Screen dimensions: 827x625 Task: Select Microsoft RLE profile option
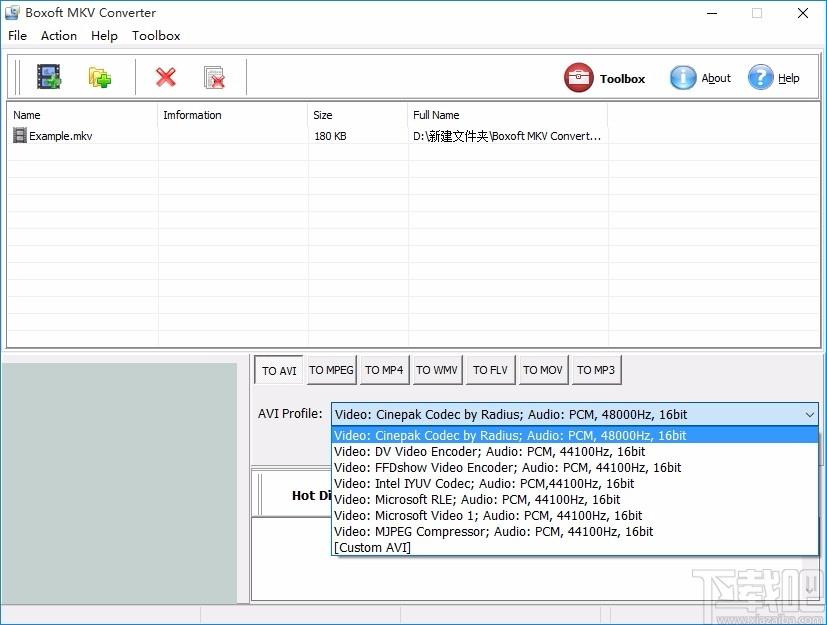click(x=575, y=499)
